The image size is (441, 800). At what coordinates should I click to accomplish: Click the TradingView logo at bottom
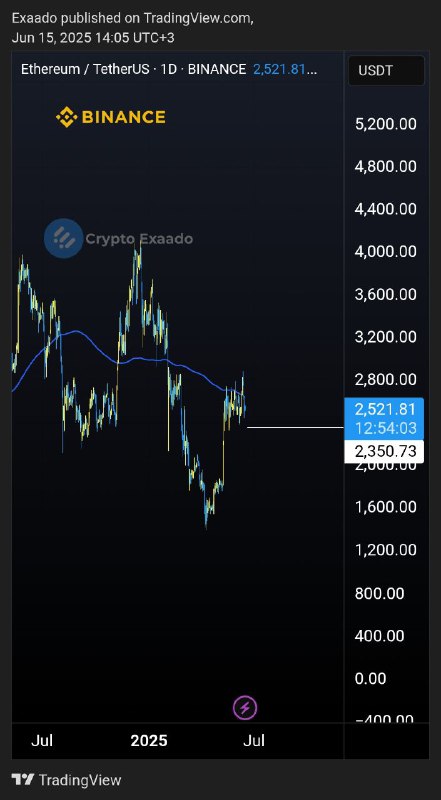pyautogui.click(x=66, y=780)
